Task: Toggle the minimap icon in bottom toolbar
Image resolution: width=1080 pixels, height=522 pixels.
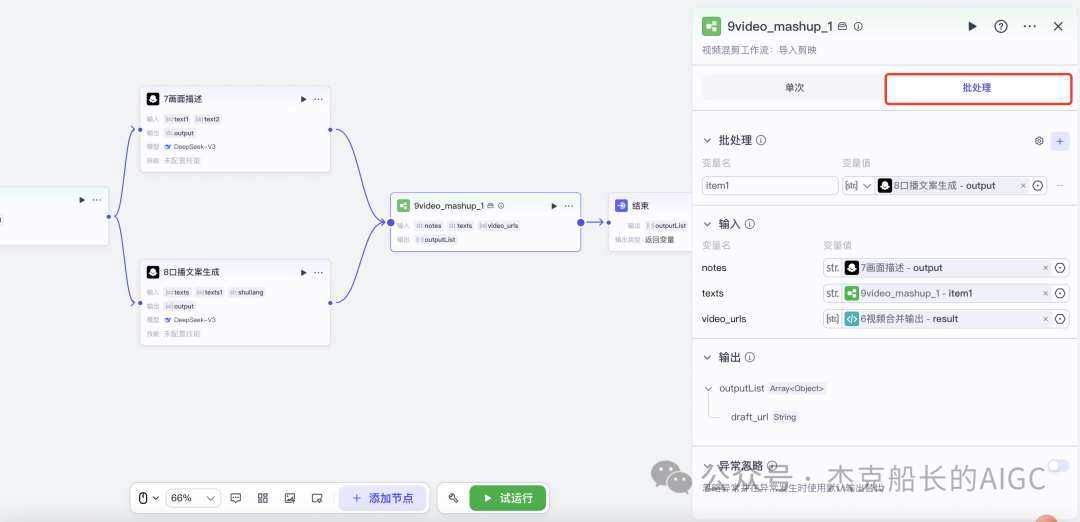Action: [317, 498]
